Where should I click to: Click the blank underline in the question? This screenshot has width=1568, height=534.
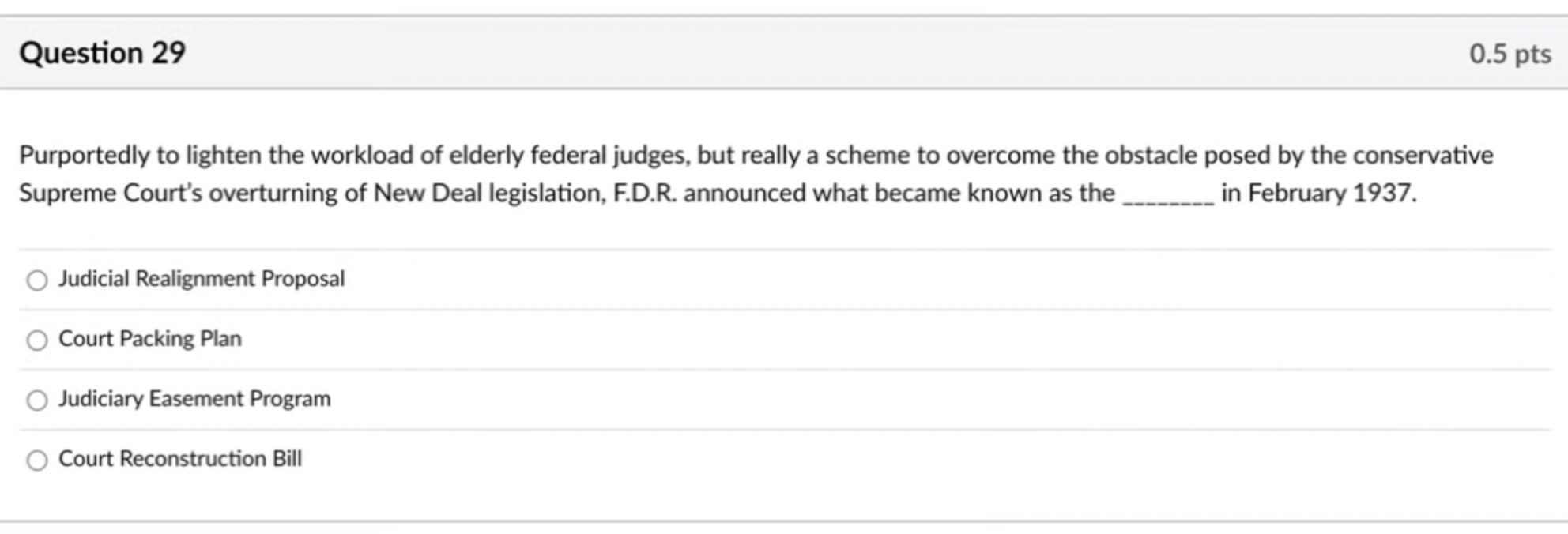[1168, 197]
